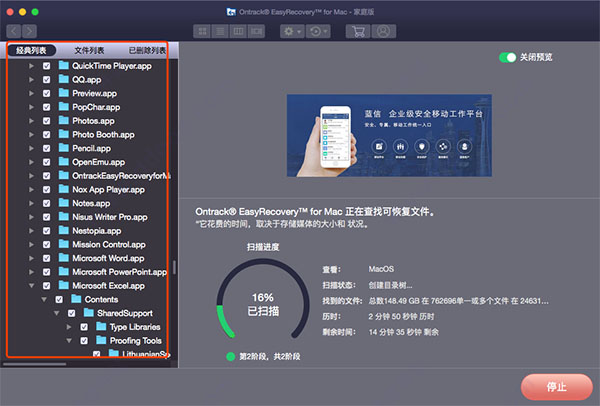Select the OntrackEasyRecoveryforMac row label

121,176
